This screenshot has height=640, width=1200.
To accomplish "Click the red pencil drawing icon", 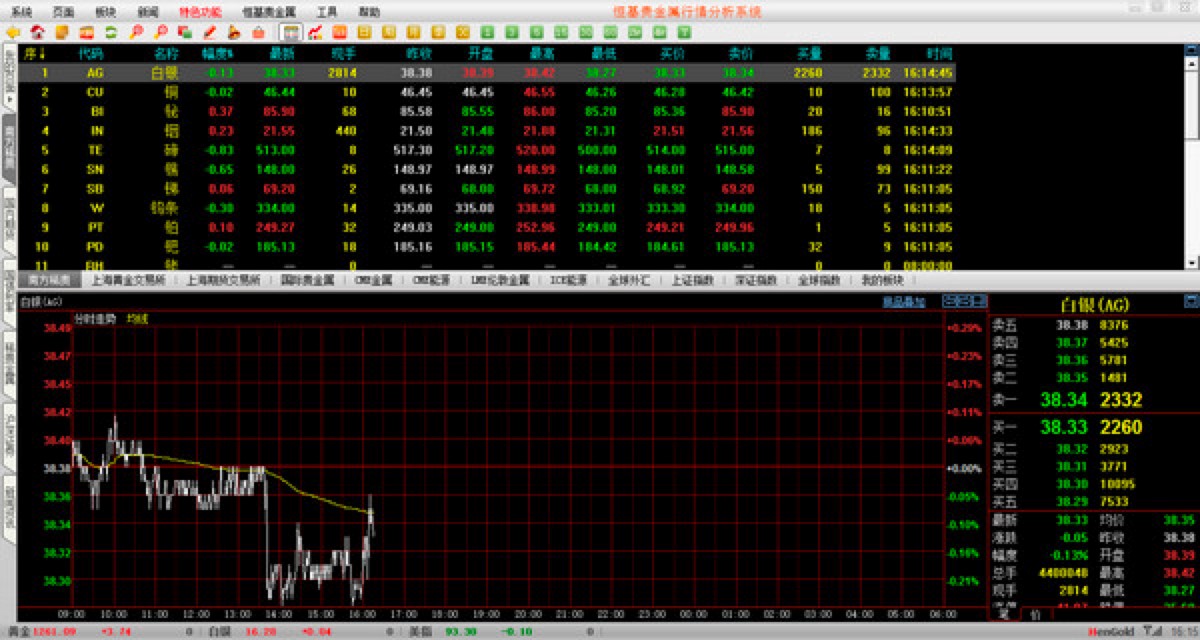I will (210, 32).
